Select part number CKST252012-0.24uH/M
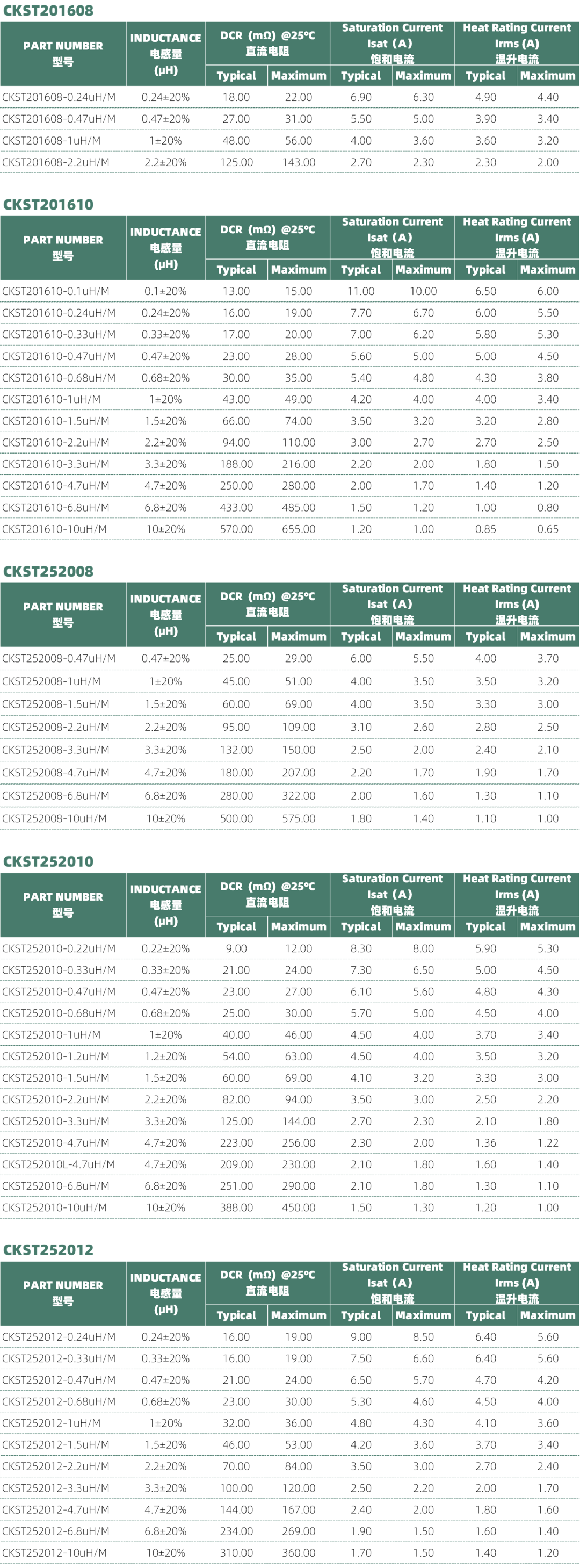This screenshot has width=580, height=1568. coord(59,1337)
